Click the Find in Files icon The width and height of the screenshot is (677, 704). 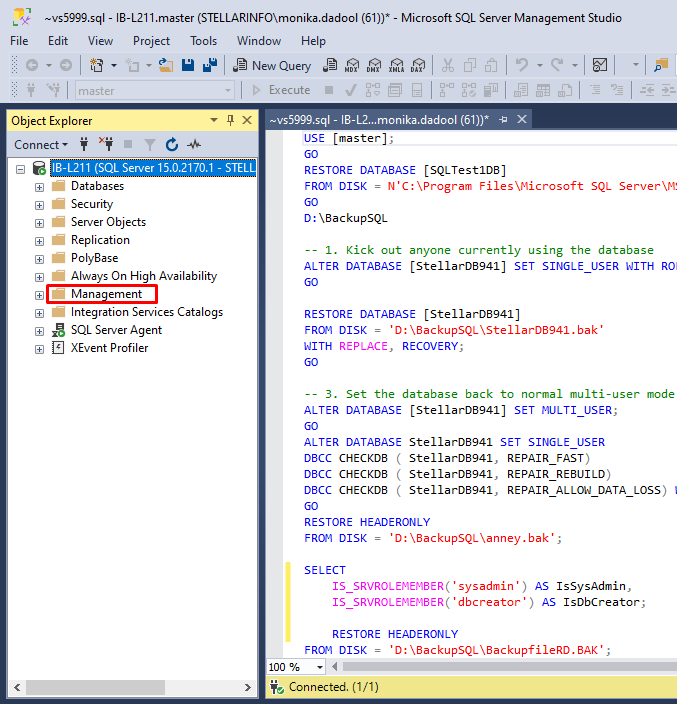coord(660,66)
